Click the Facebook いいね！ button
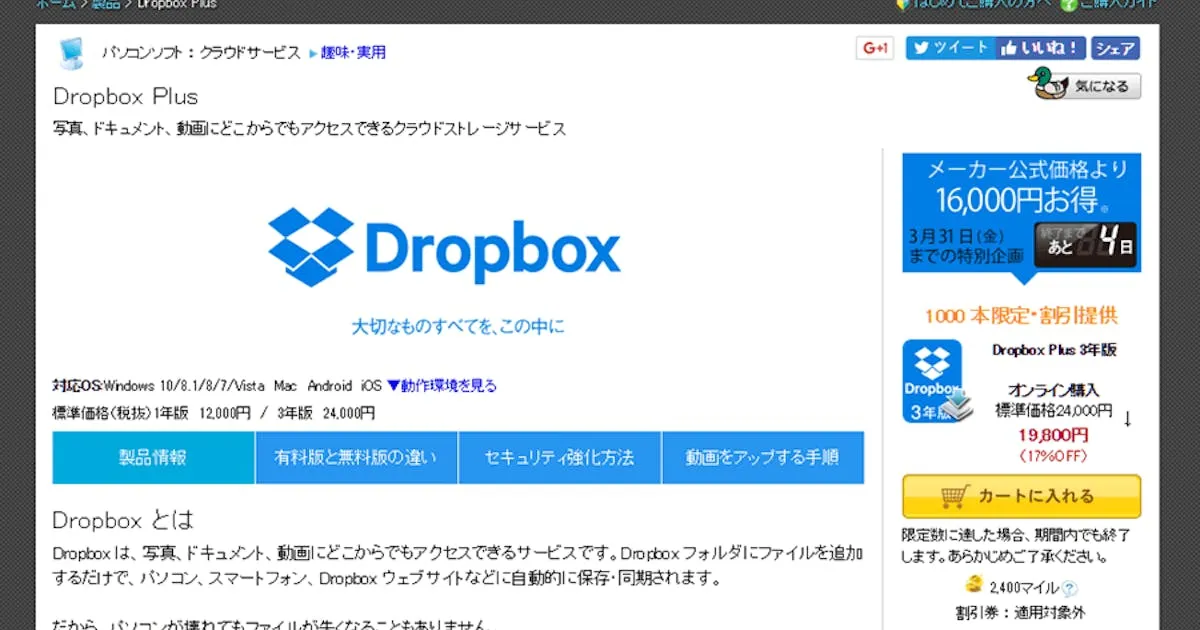 [1041, 48]
